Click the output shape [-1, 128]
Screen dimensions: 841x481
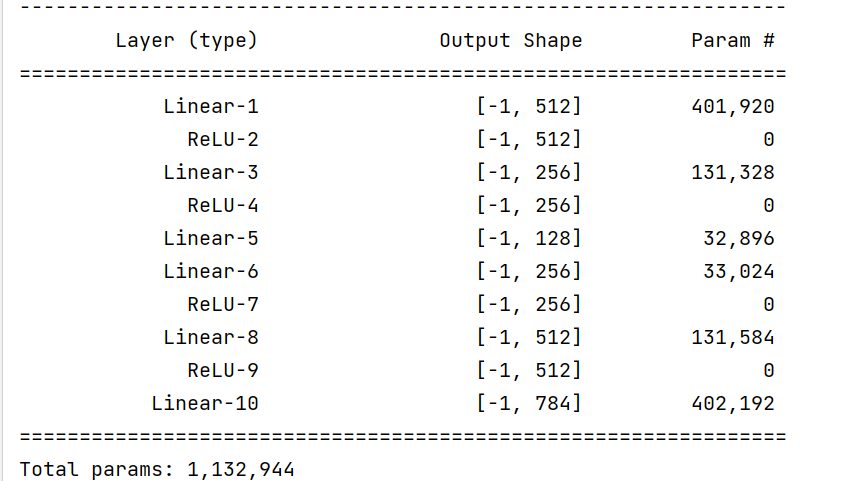[529, 238]
